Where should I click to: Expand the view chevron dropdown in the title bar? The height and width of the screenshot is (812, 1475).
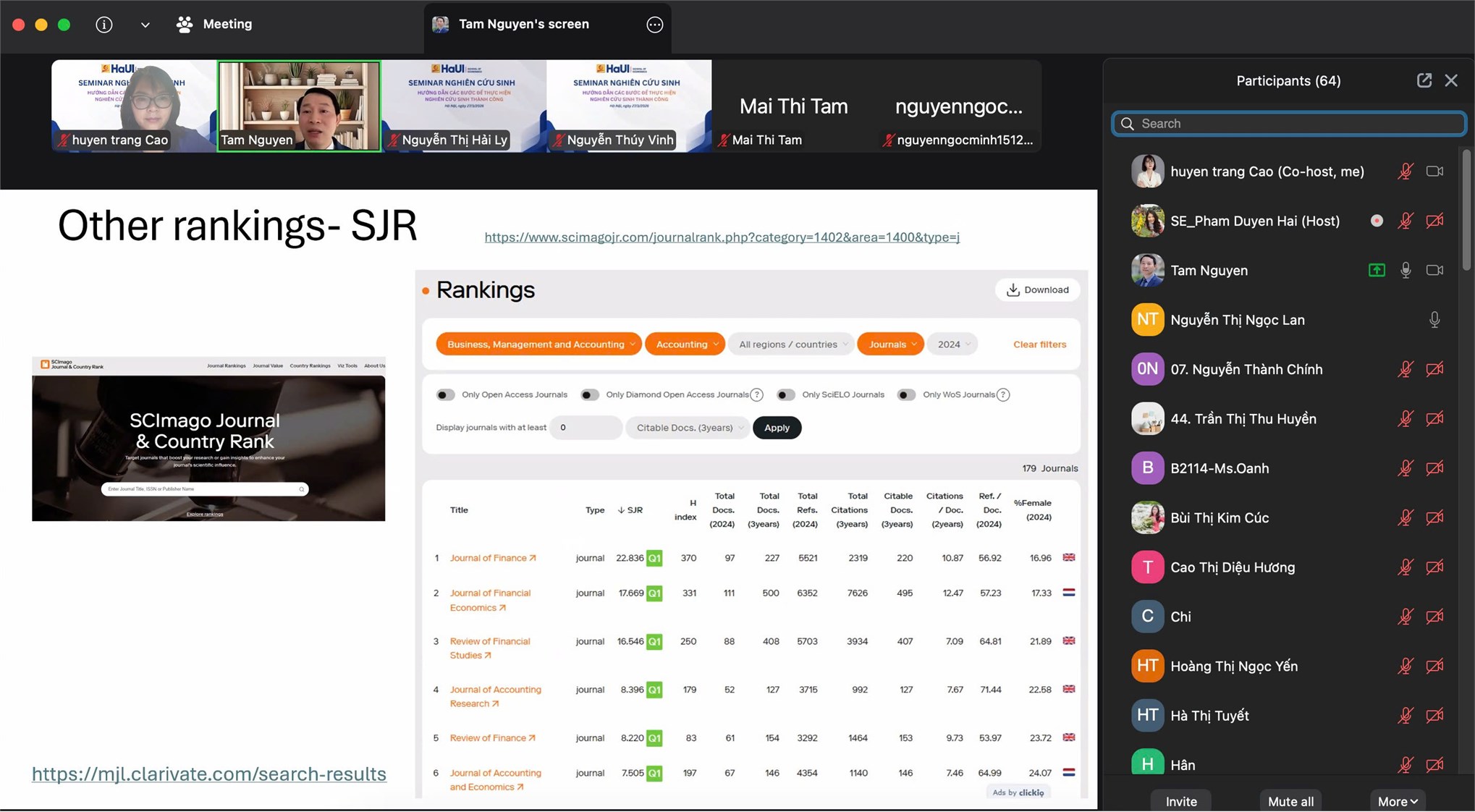(x=145, y=25)
